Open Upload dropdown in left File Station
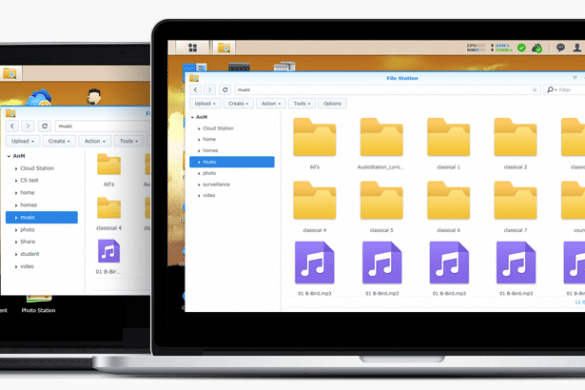The image size is (585, 390). 22,141
